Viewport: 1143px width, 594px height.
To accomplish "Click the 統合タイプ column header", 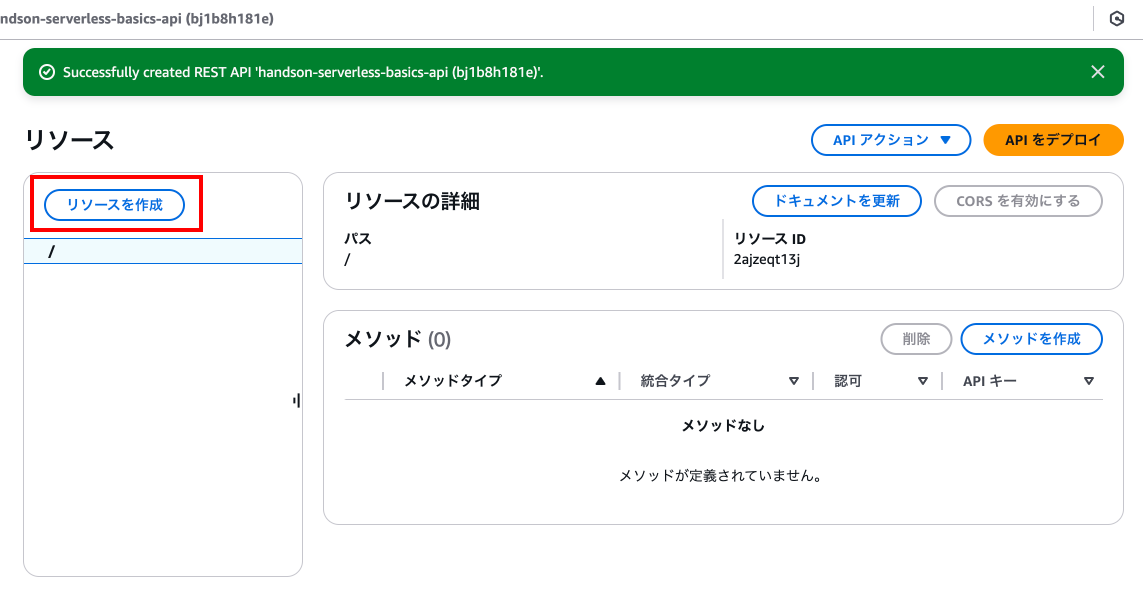I will pos(675,380).
